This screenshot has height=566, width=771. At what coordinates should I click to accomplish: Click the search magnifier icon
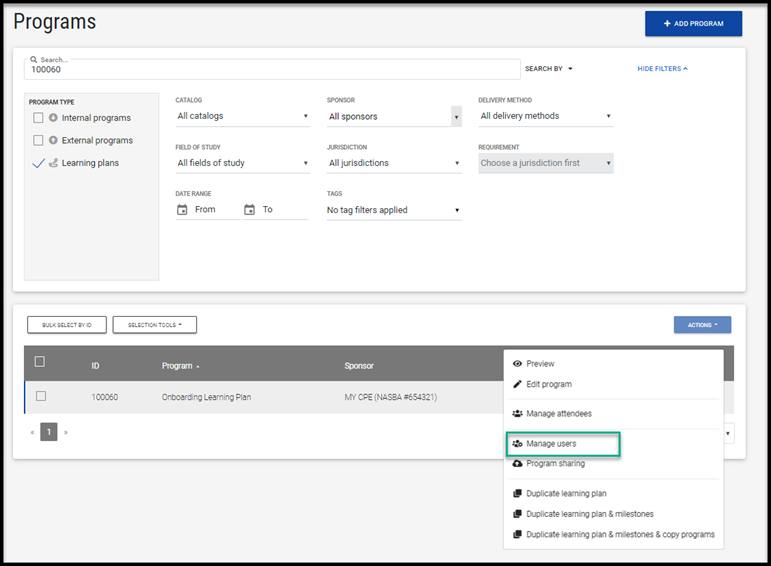coord(33,60)
